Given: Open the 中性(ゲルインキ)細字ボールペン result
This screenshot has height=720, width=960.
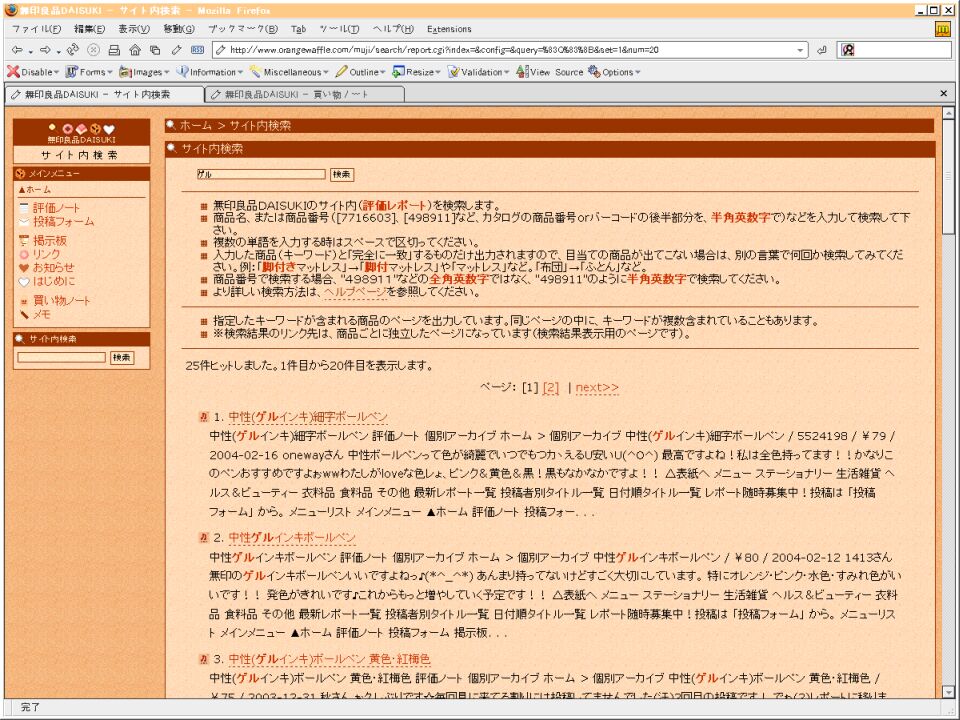Looking at the screenshot, I should 308,417.
